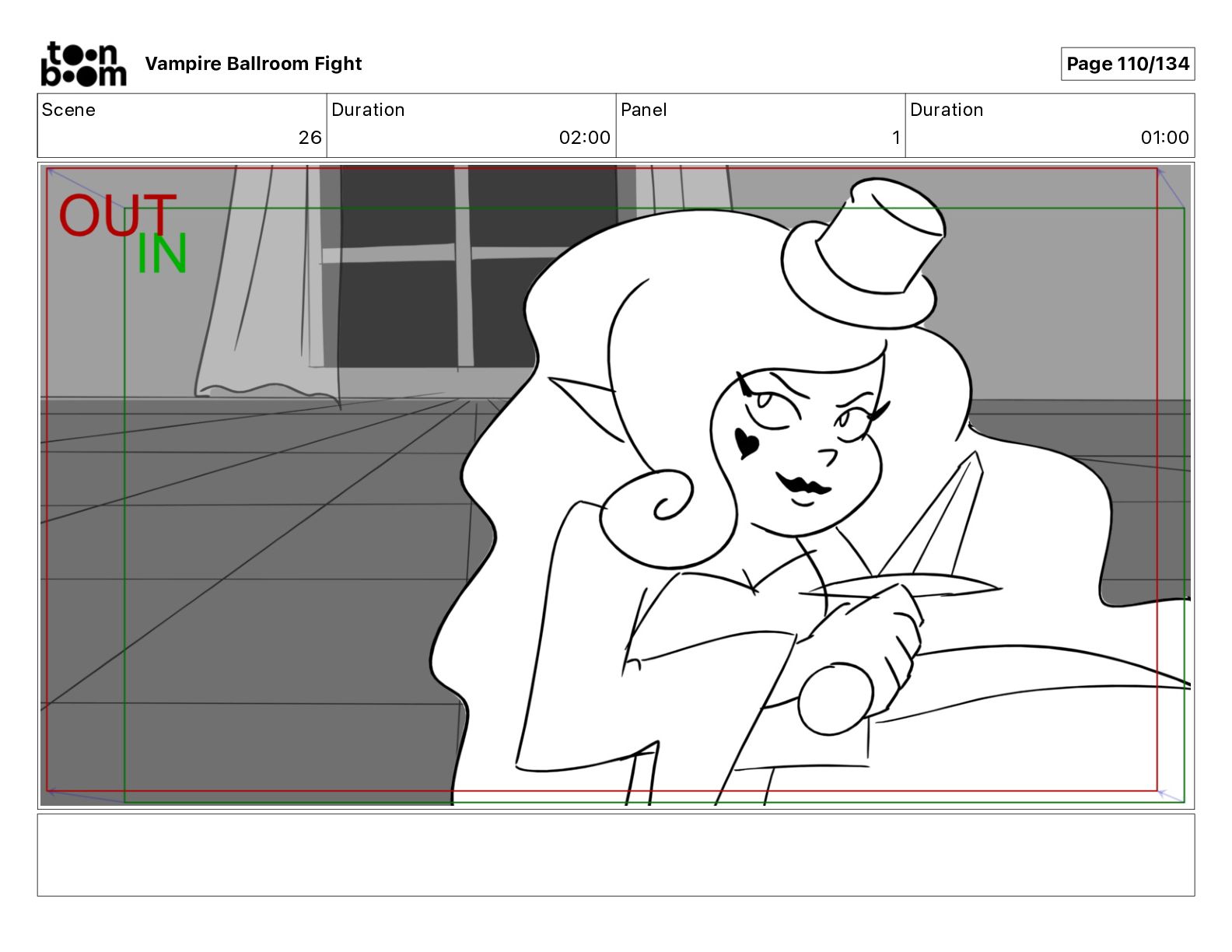Screen dimensions: 1232x952
Task: Click the green 'IN' camera label
Action: (x=162, y=254)
